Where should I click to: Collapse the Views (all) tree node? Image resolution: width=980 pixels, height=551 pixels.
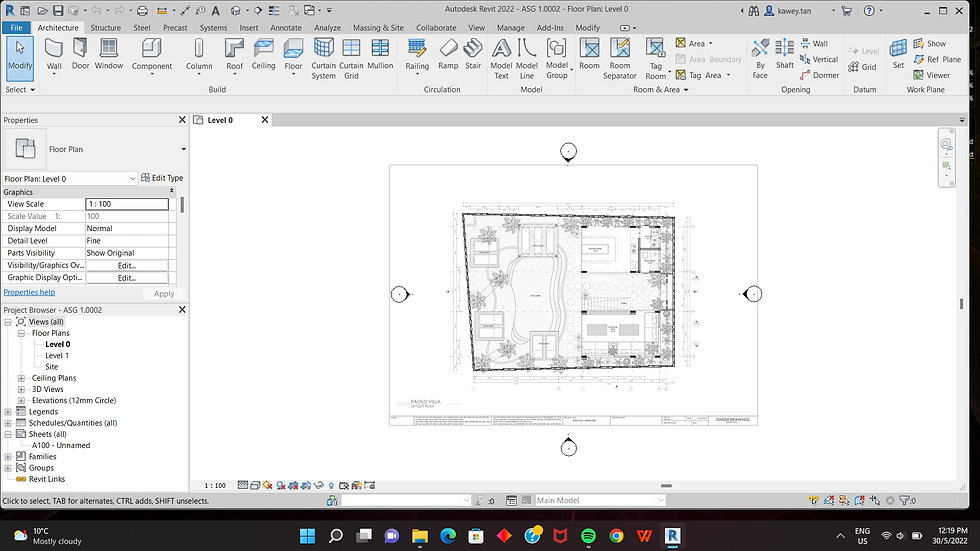coord(8,322)
